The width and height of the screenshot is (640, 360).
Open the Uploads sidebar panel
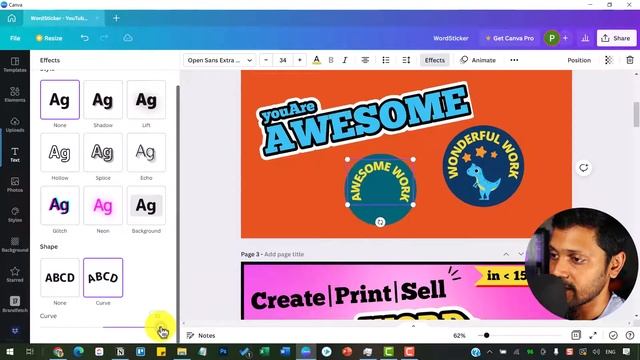pyautogui.click(x=15, y=124)
